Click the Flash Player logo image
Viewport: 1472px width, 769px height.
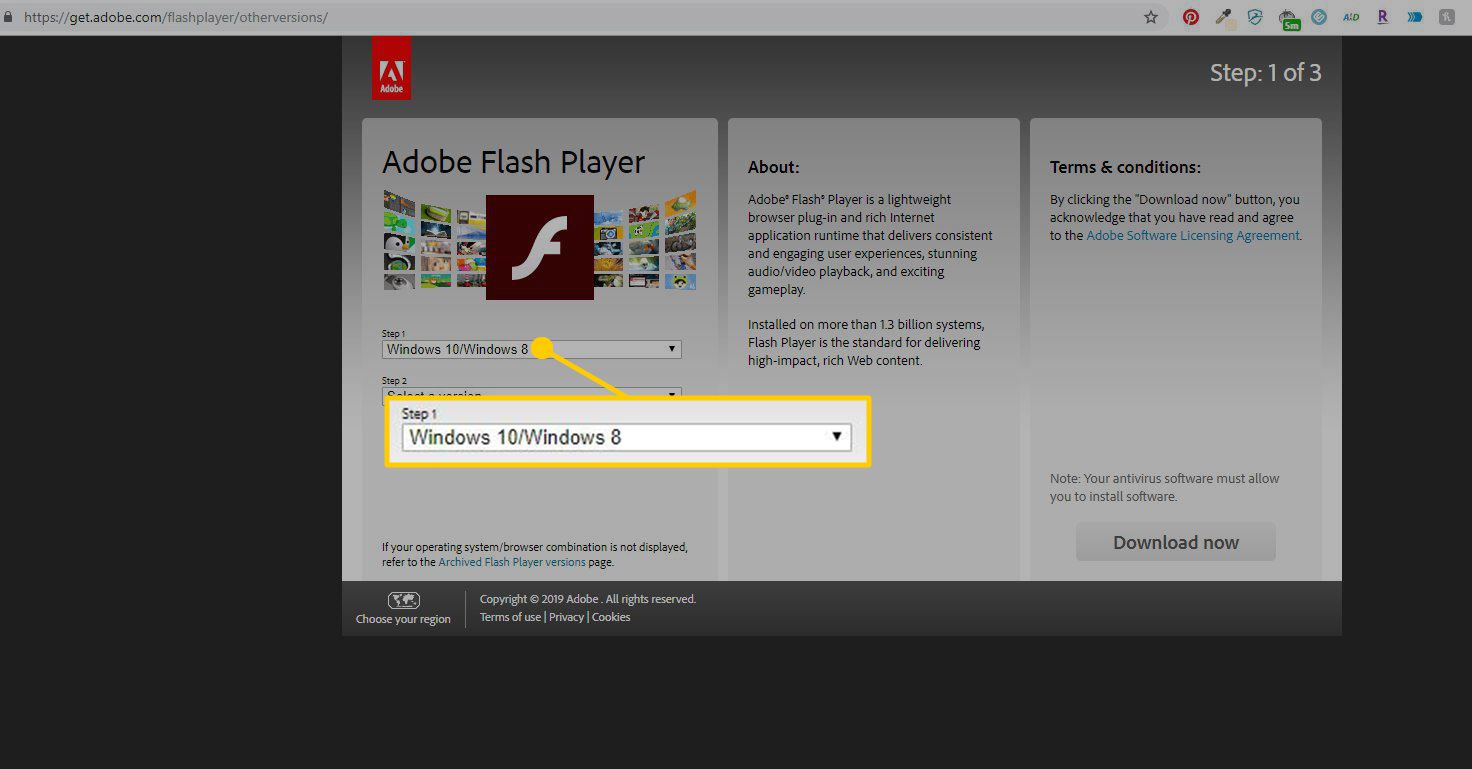(x=540, y=247)
